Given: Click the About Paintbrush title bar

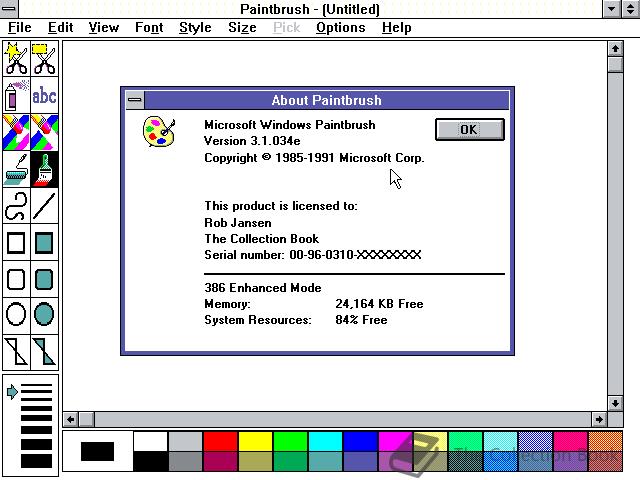Looking at the screenshot, I should (327, 100).
